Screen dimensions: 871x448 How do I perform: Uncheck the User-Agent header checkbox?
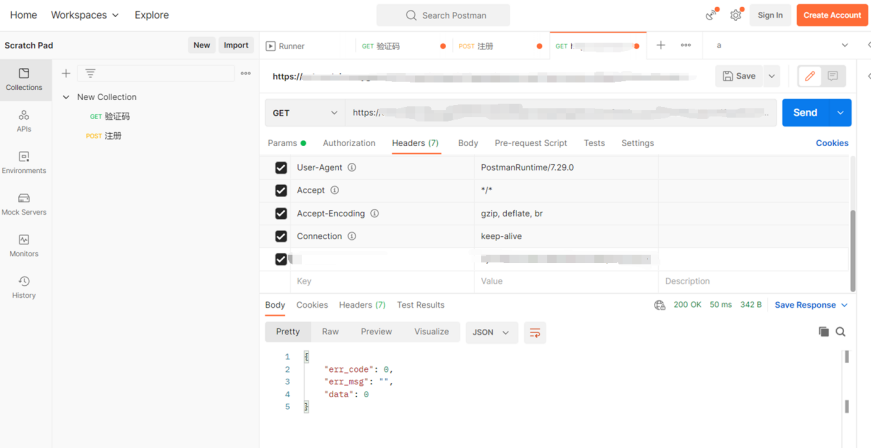point(281,168)
